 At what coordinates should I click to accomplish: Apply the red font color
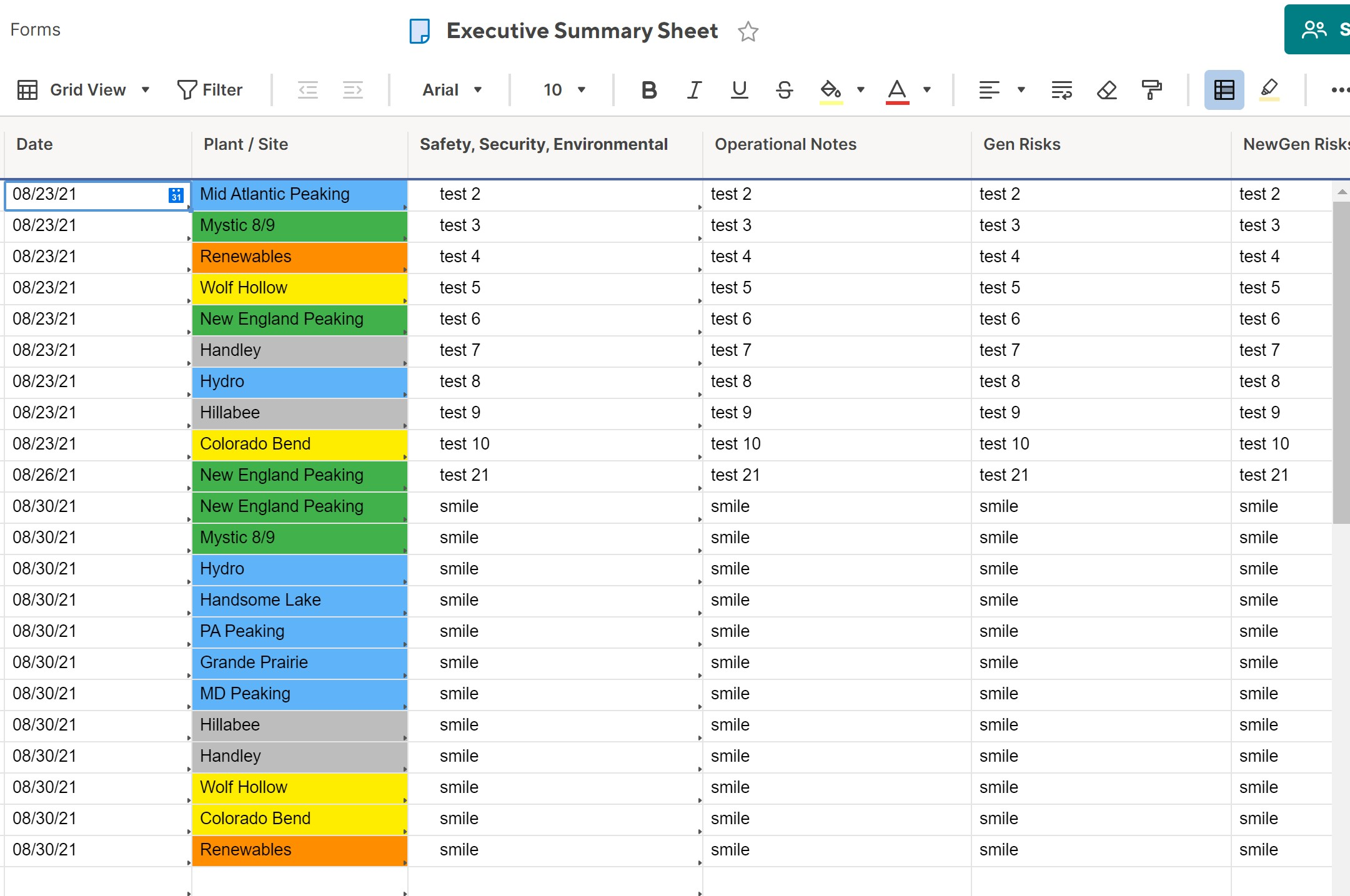click(x=897, y=91)
